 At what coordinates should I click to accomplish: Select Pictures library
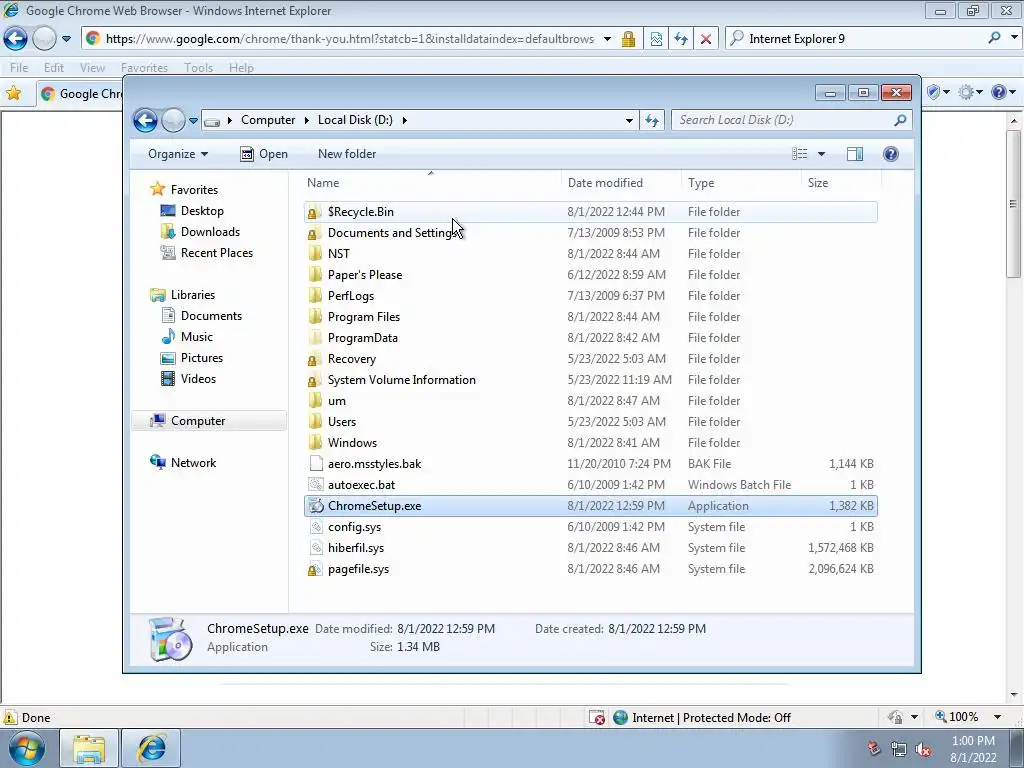coord(202,358)
